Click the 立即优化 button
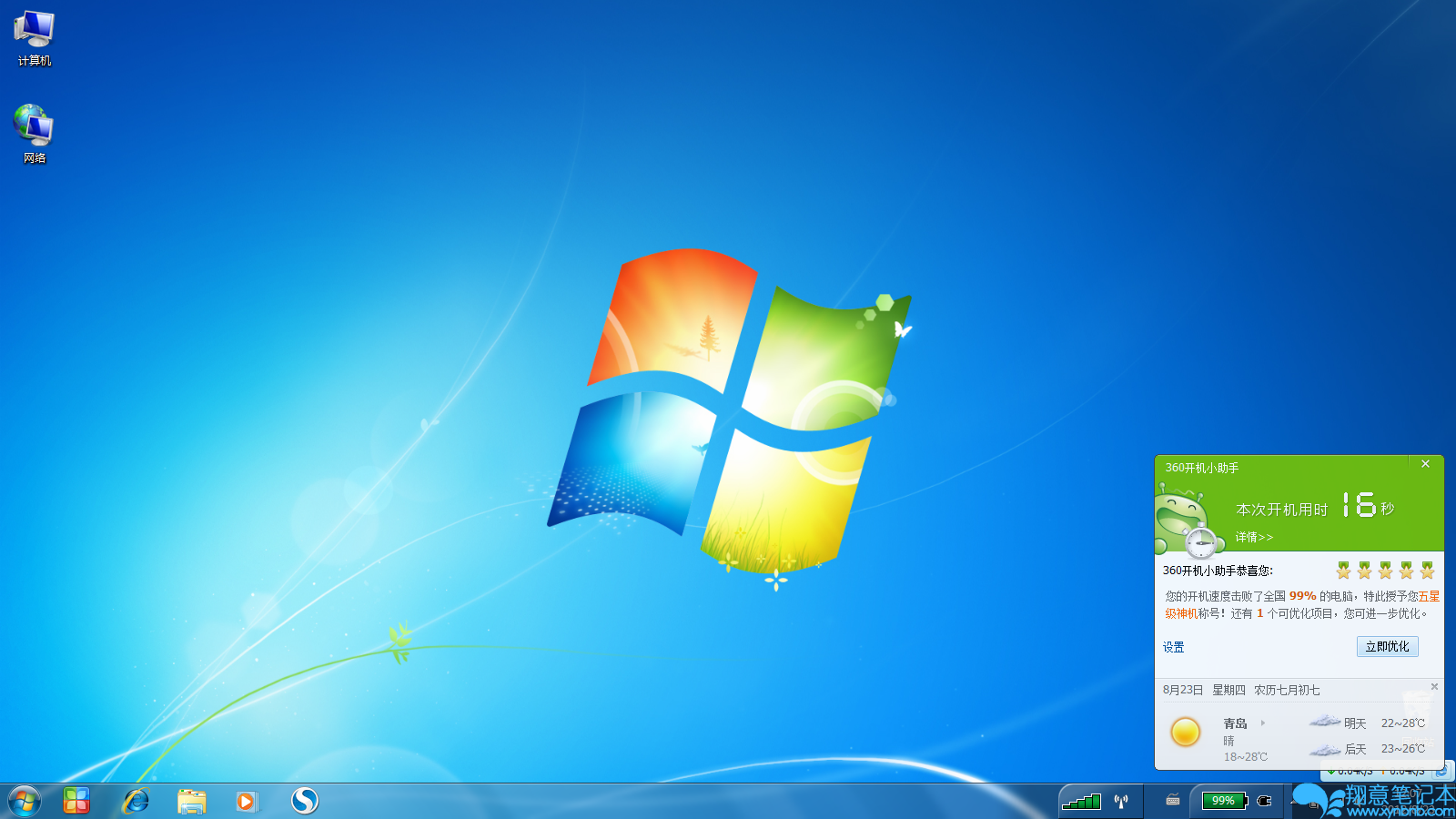 coord(1387,646)
